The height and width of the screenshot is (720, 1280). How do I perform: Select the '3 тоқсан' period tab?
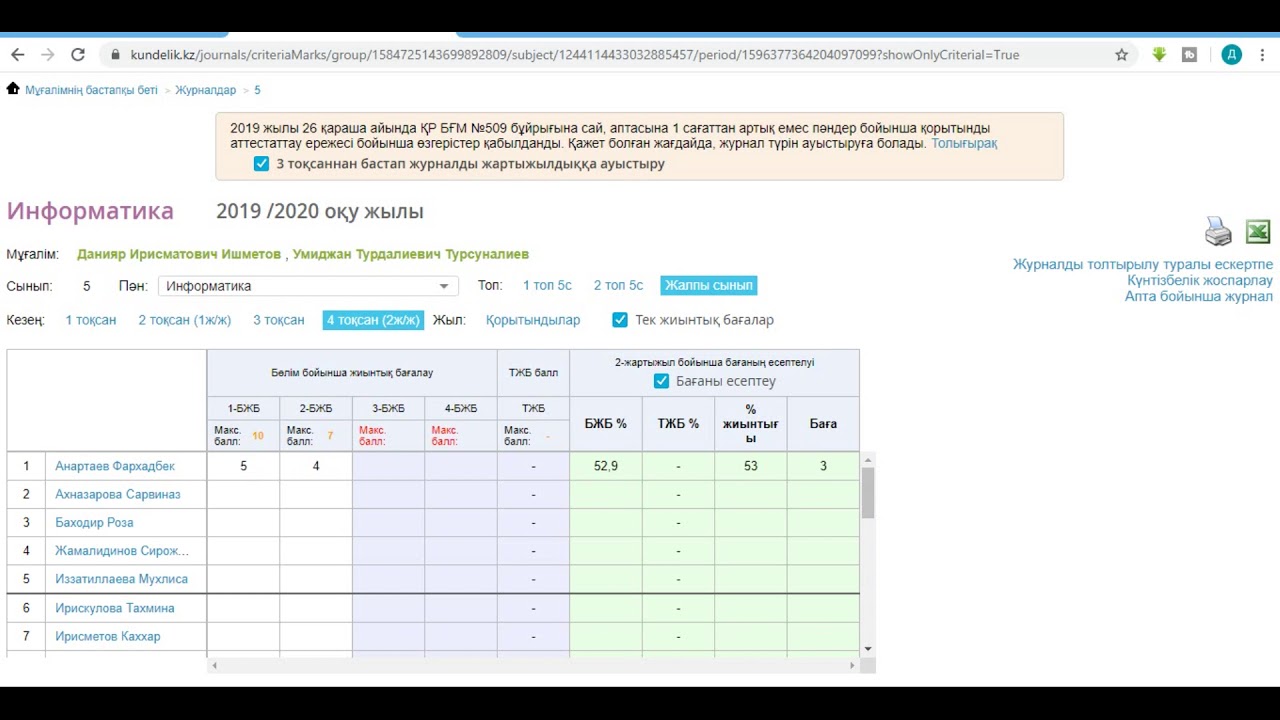click(279, 320)
